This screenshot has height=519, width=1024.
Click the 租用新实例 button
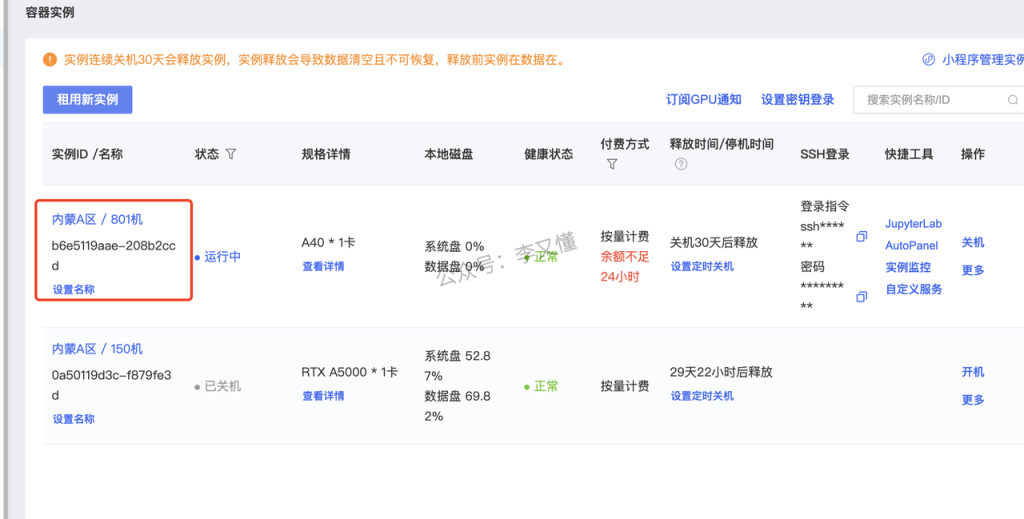coord(87,100)
